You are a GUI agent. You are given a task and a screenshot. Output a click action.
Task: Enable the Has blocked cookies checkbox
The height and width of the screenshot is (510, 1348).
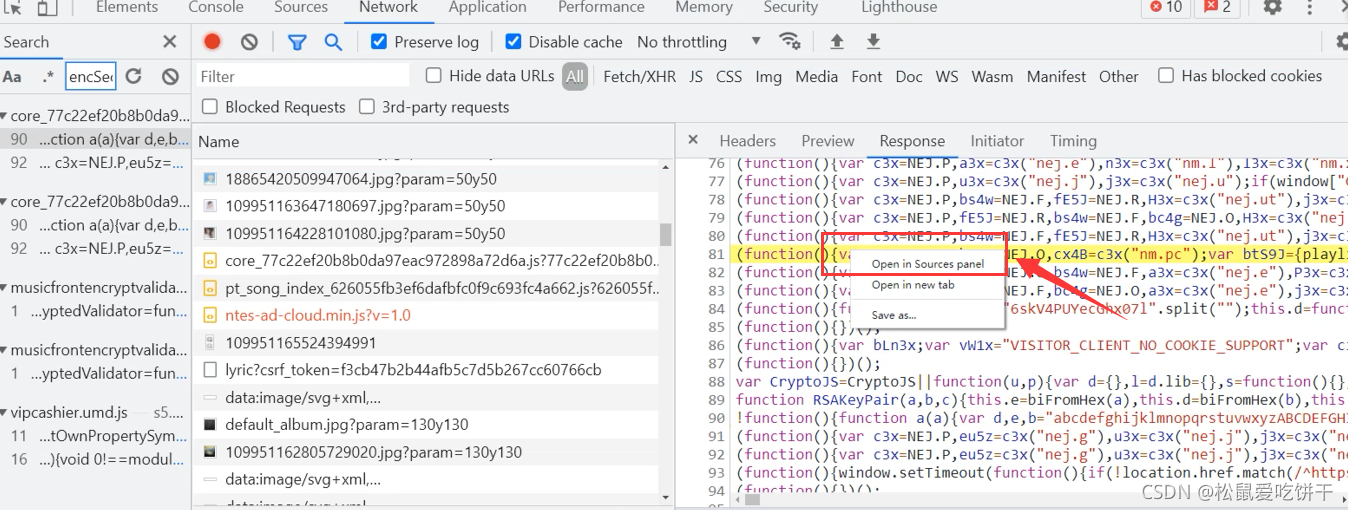pyautogui.click(x=1165, y=75)
